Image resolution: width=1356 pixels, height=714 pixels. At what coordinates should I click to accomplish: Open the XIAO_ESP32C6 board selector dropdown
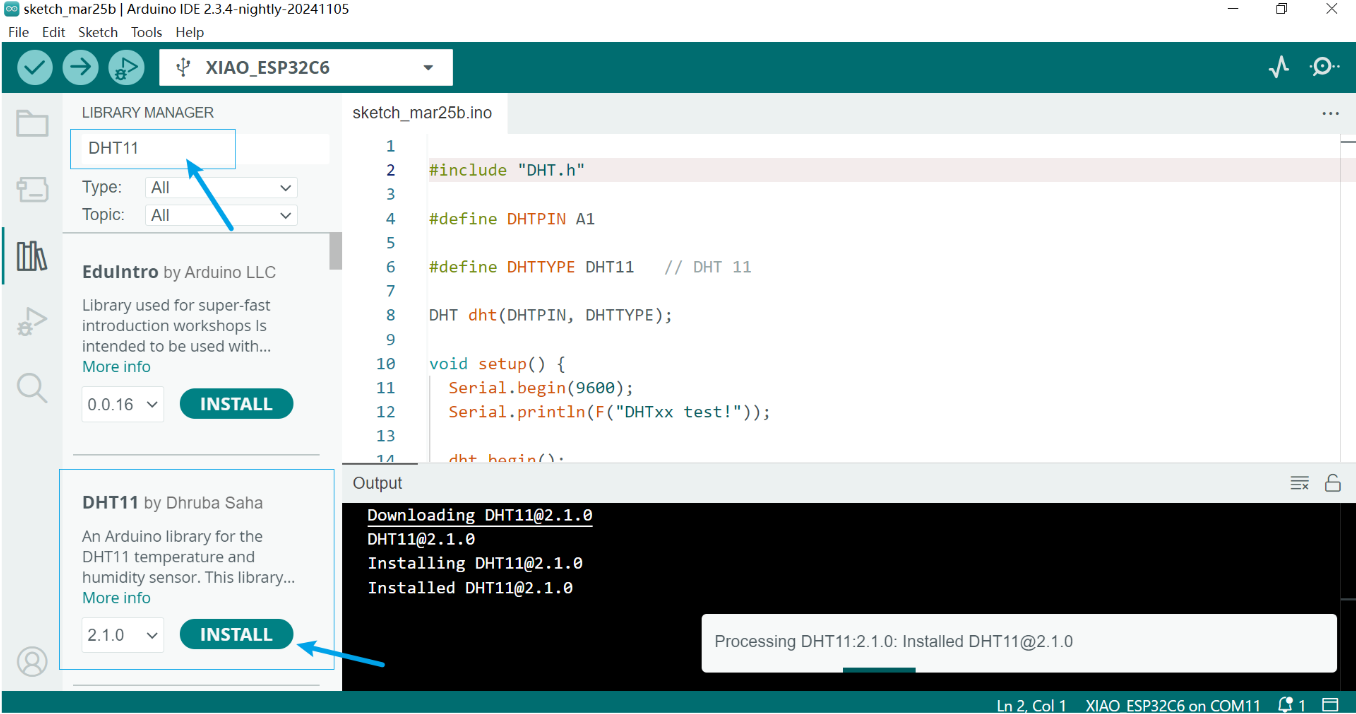click(x=306, y=68)
